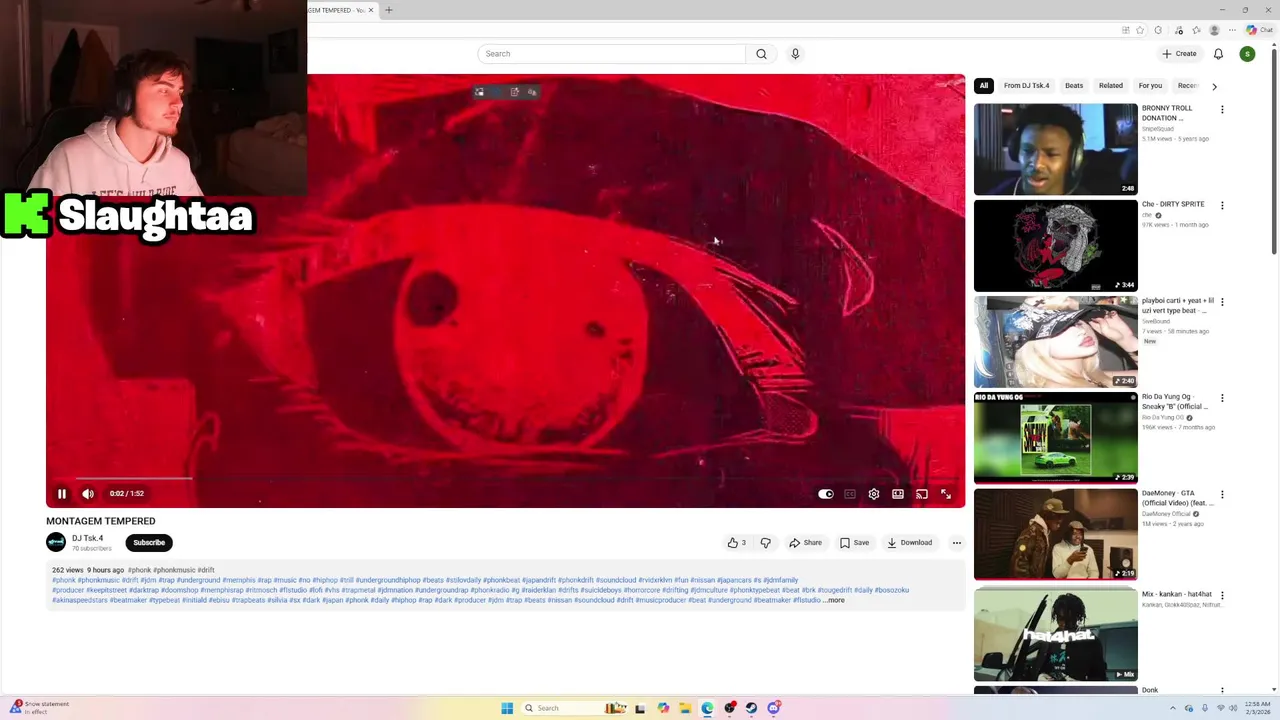1280x720 pixels.
Task: Pause the MONTAGEM TEMPERED video
Action: click(62, 493)
